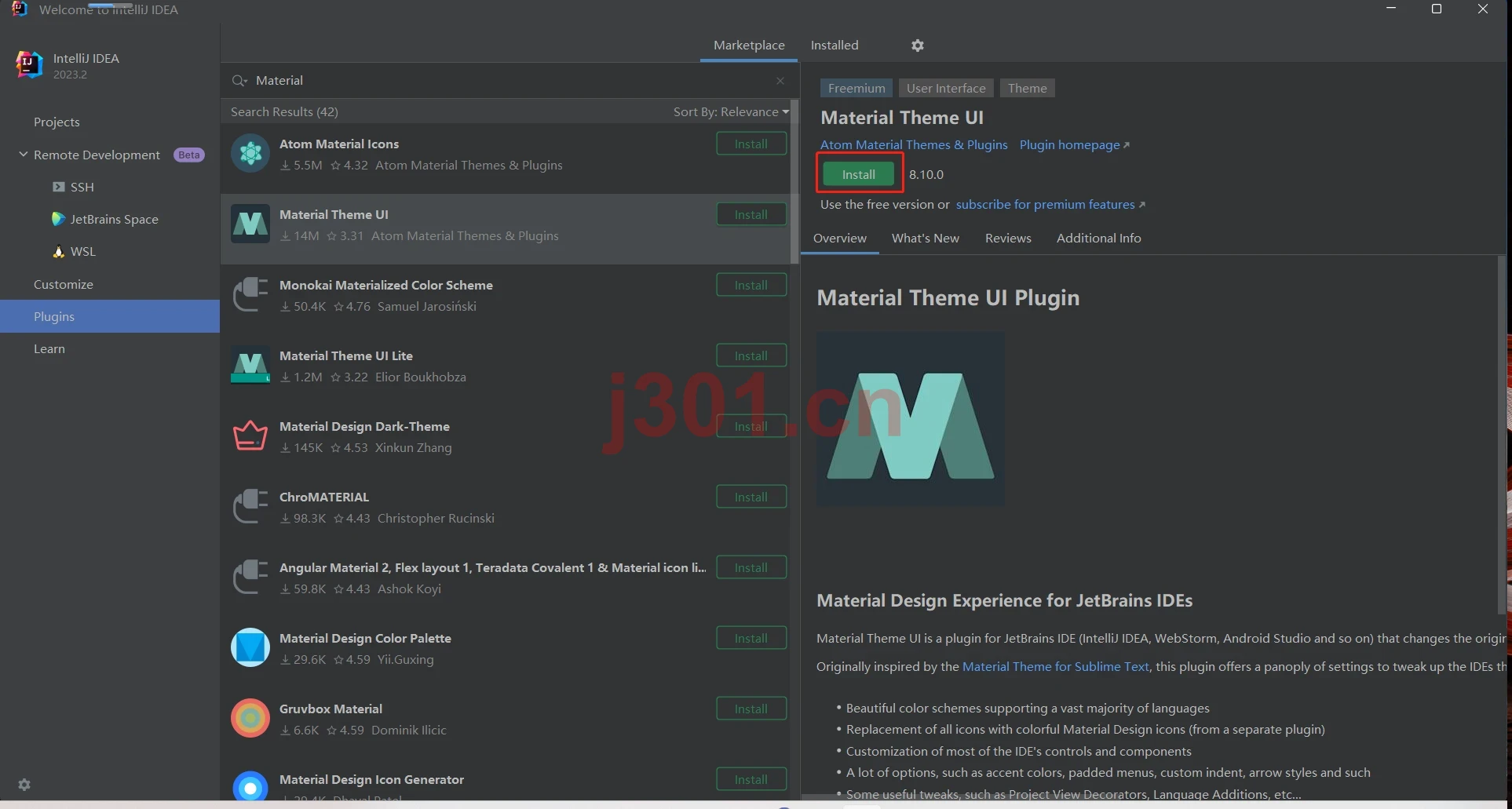Click the ChroMATERIAL plugin icon

(250, 506)
